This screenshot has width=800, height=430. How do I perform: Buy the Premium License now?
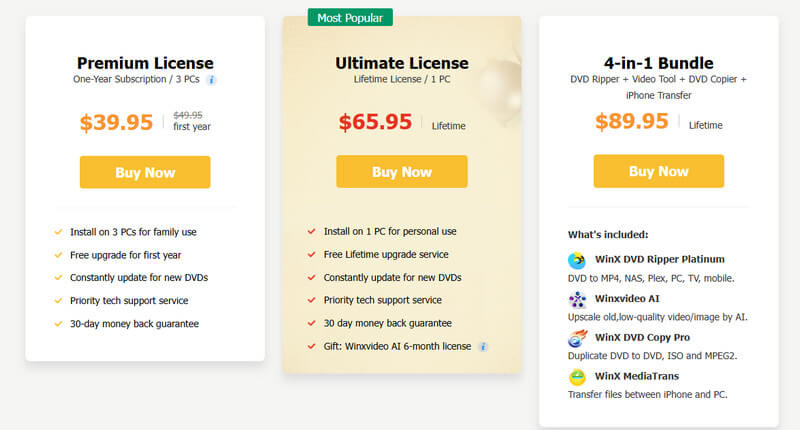pyautogui.click(x=145, y=172)
